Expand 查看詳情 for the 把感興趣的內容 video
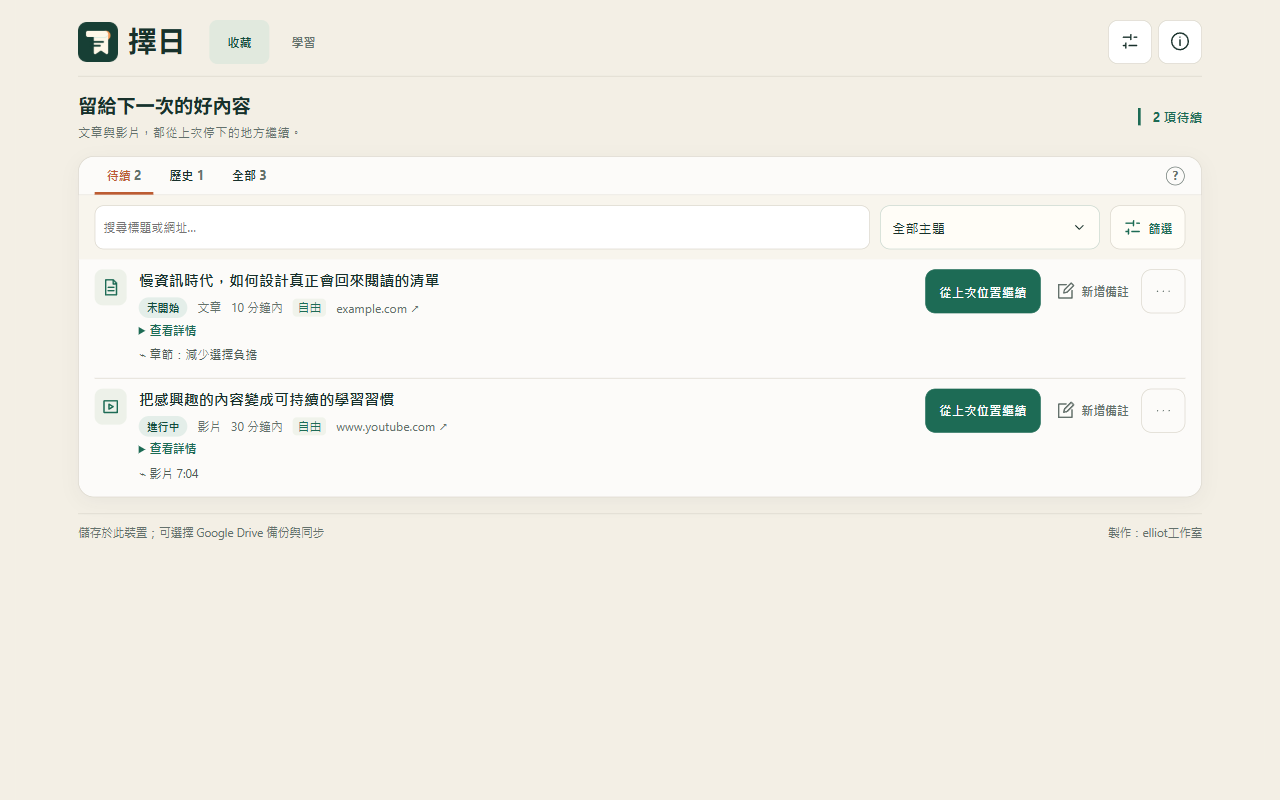This screenshot has height=800, width=1280. click(x=167, y=449)
